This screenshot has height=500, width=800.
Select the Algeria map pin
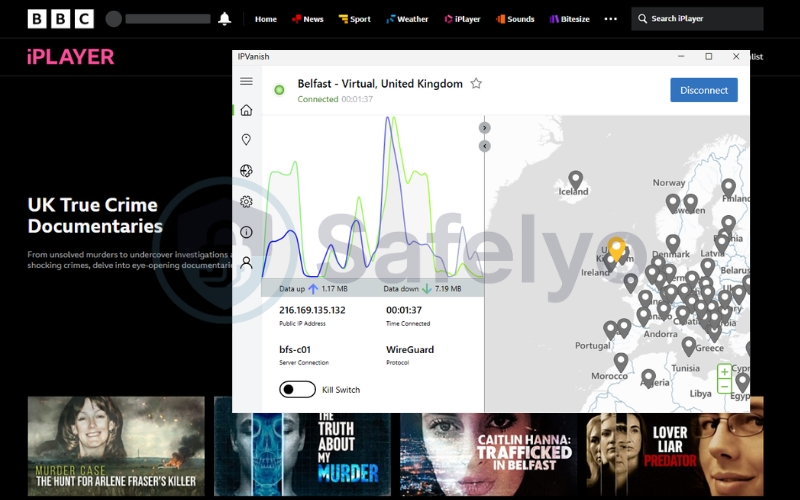648,379
